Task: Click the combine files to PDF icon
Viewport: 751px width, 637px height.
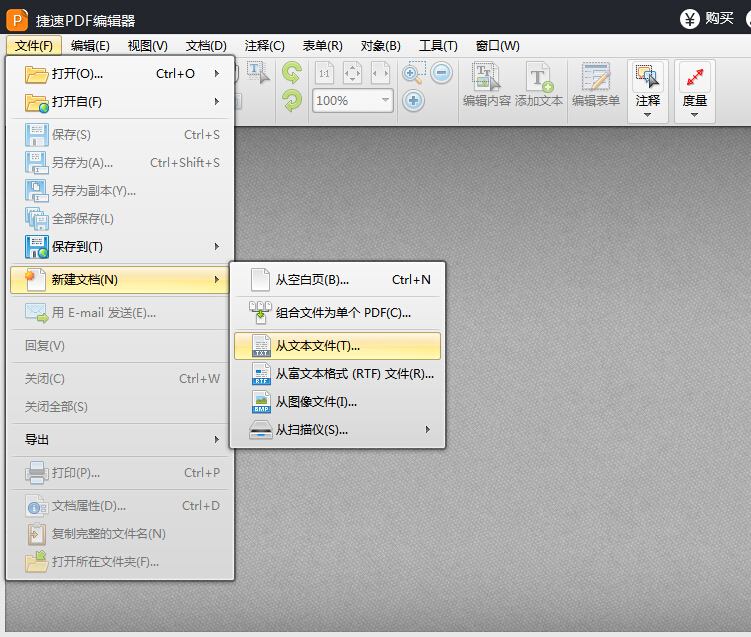Action: (261, 313)
